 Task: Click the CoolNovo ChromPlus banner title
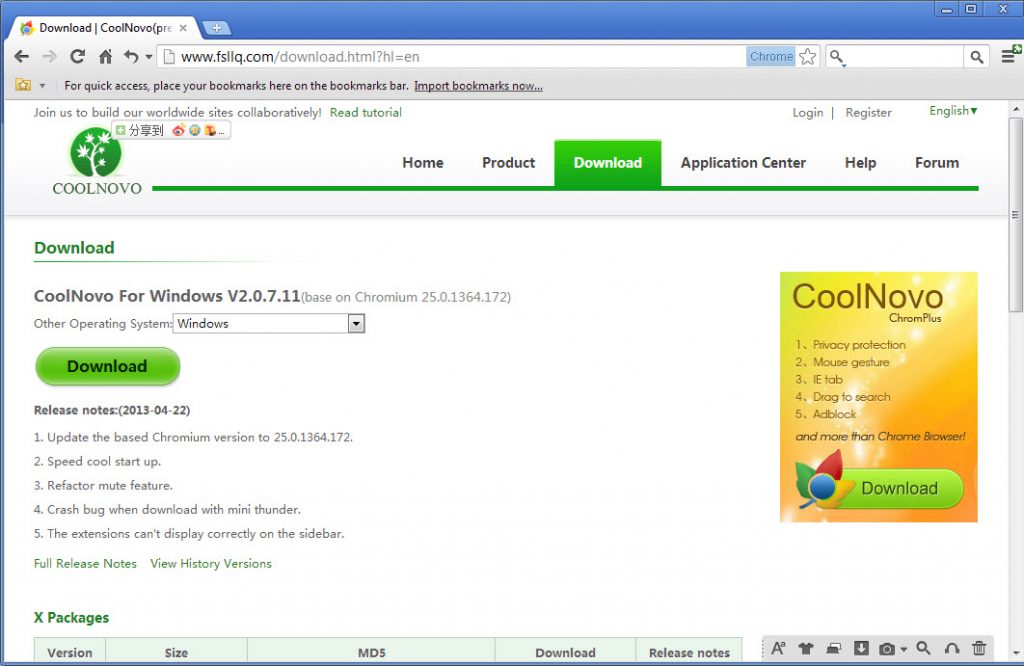point(867,300)
